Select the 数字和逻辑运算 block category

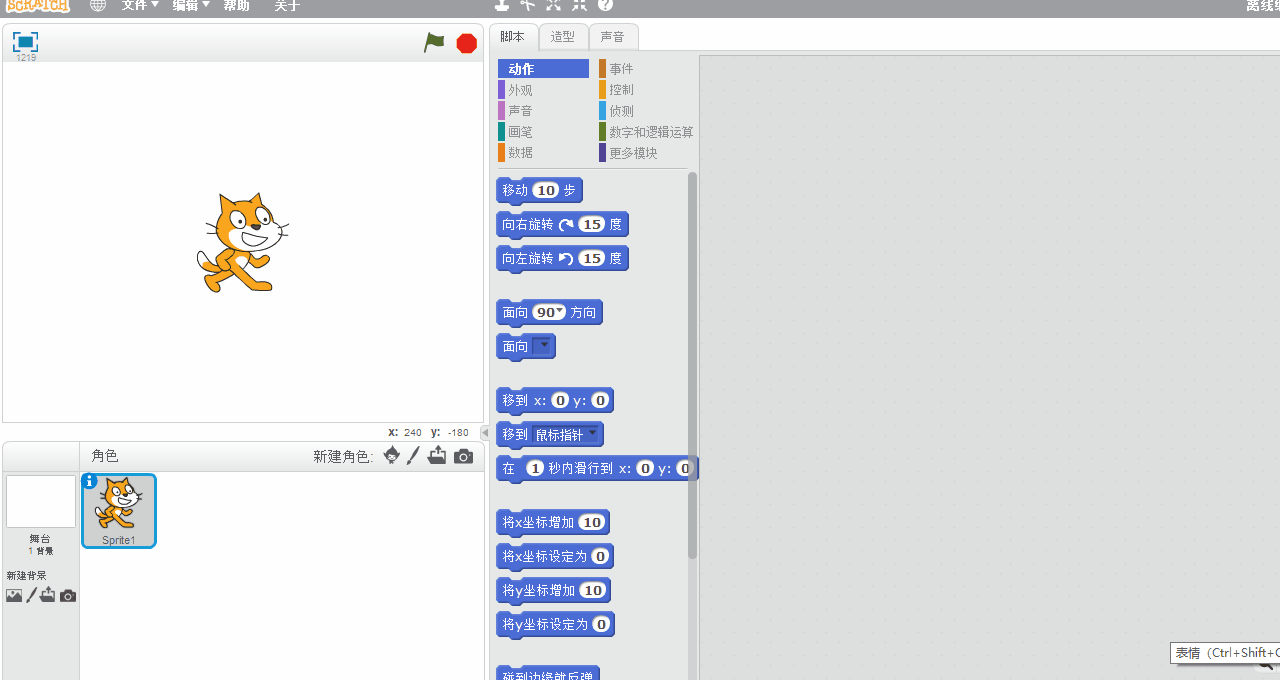646,132
